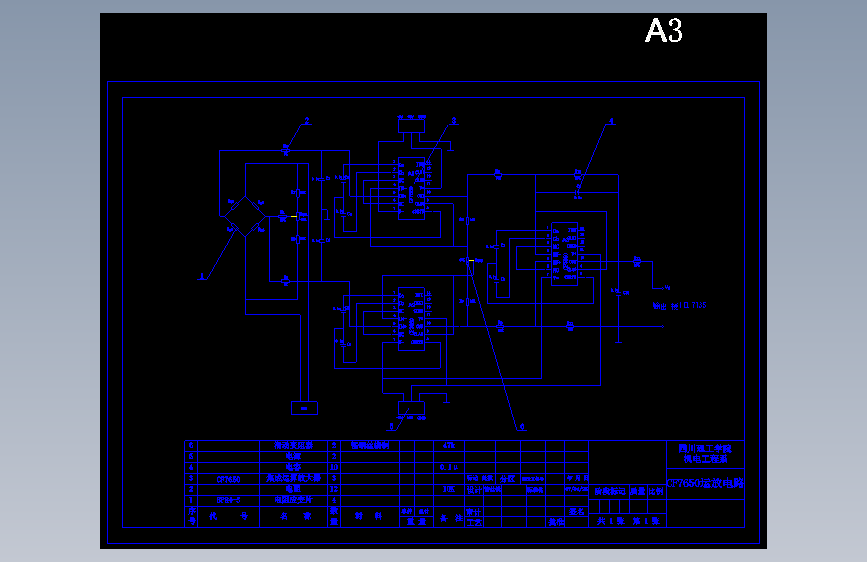Select the 比例 label in the title block

pyautogui.click(x=656, y=491)
